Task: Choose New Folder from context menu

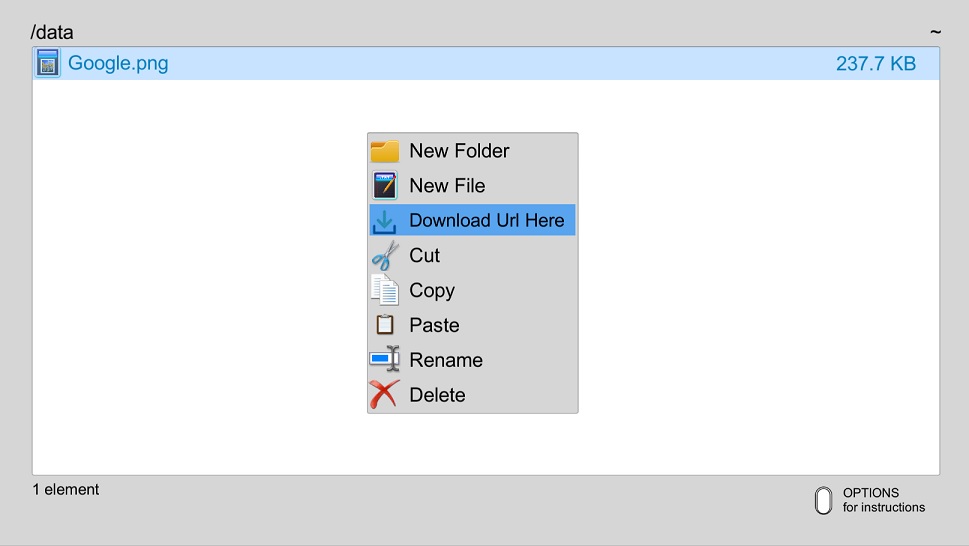Action: pyautogui.click(x=473, y=151)
